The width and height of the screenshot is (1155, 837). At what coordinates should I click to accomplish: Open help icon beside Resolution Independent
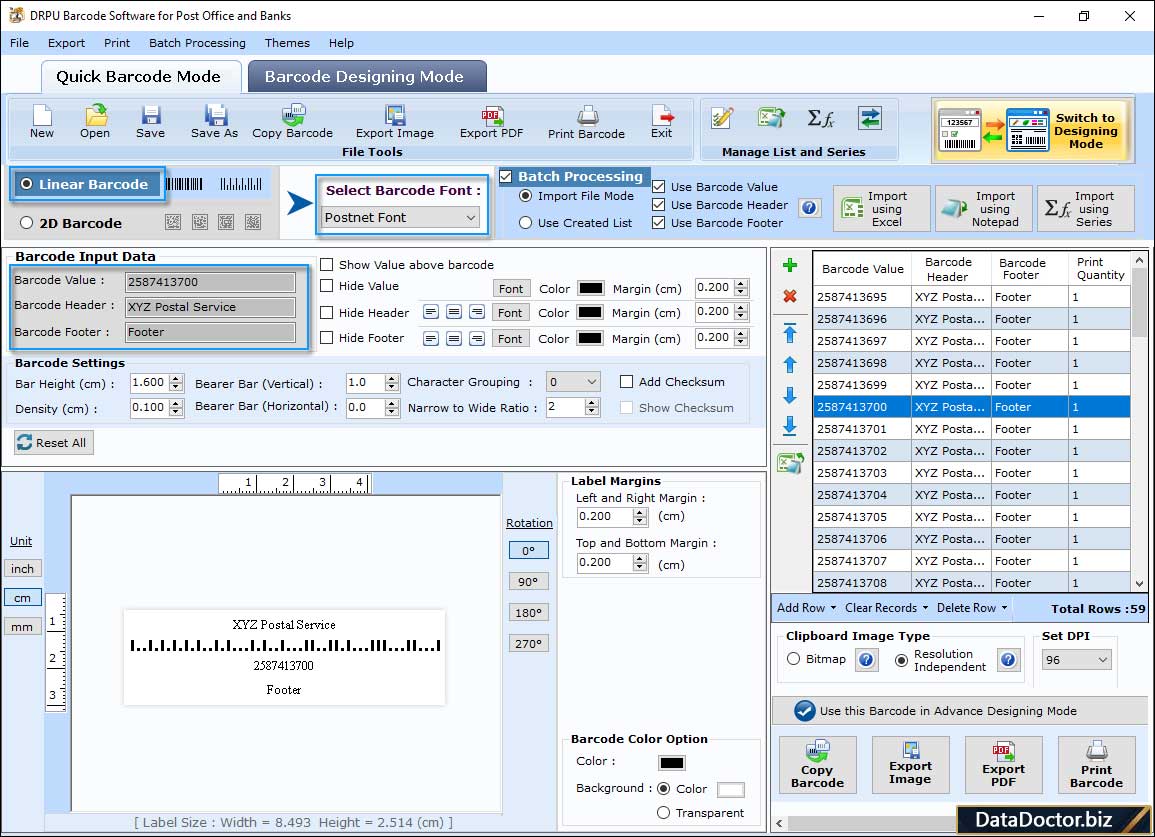tap(1008, 659)
